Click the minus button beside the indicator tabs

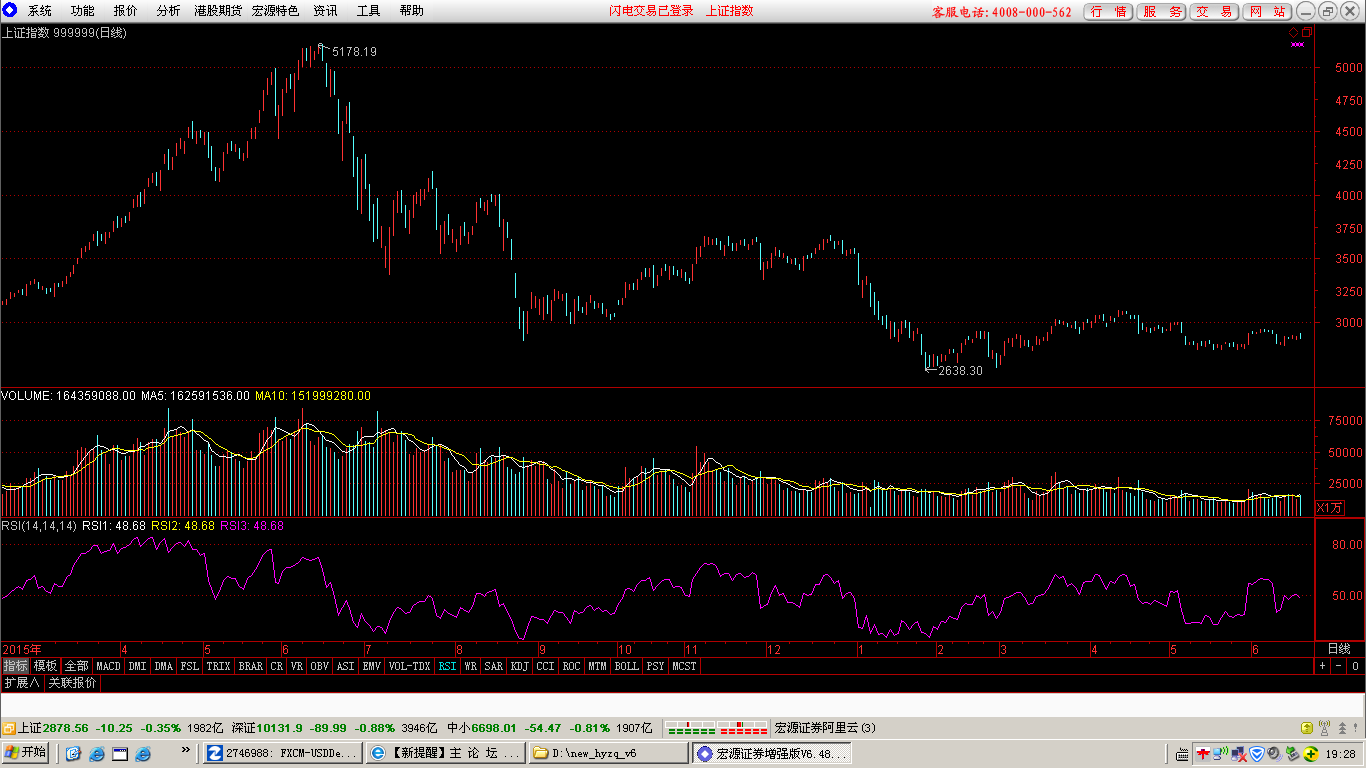coord(1338,665)
